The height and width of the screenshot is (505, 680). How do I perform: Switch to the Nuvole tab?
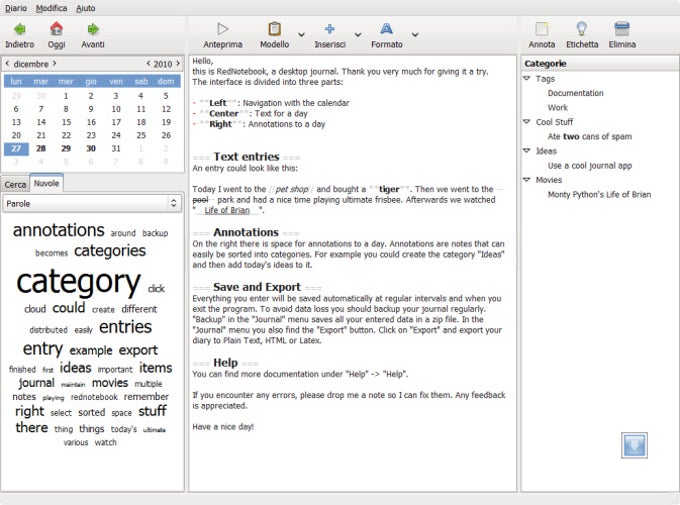(x=46, y=183)
